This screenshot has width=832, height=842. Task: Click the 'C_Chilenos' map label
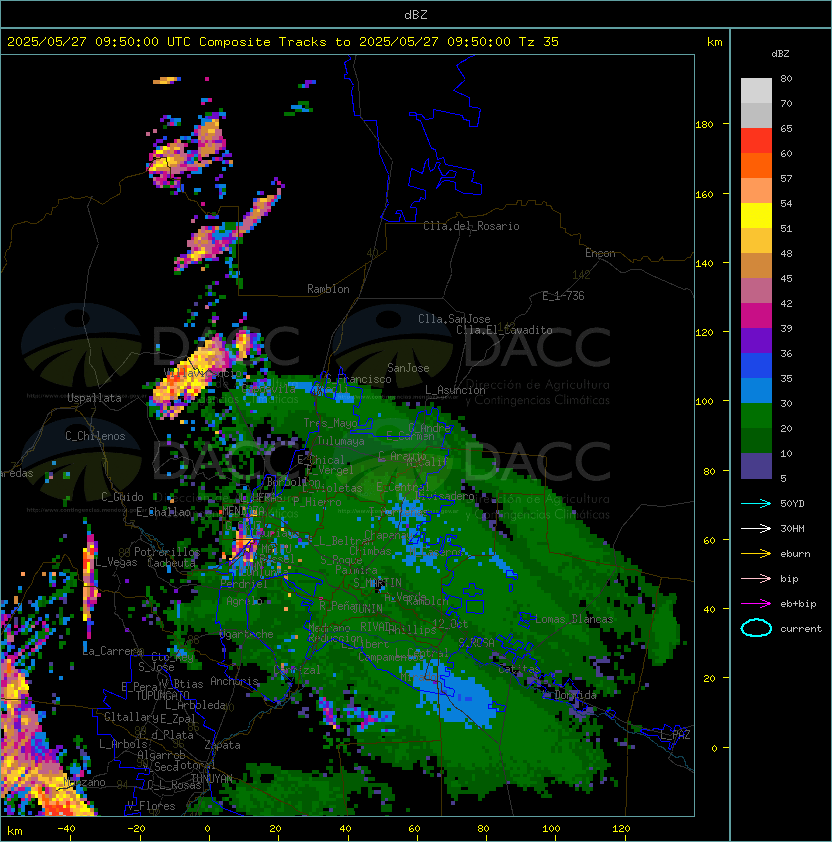[x=95, y=436]
